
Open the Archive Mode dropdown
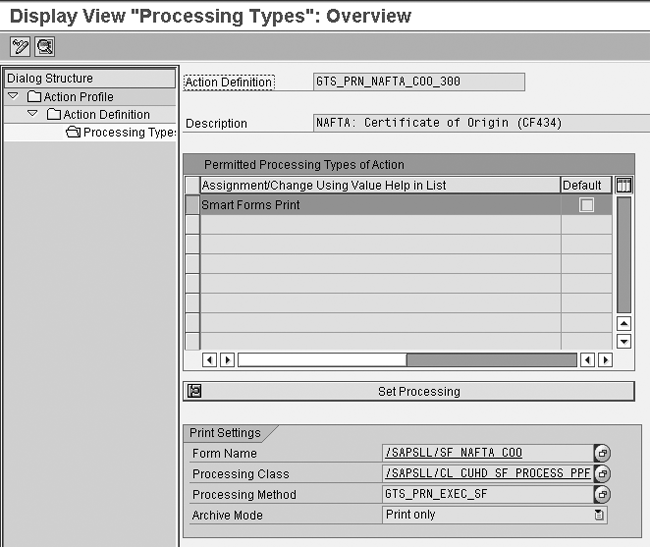pos(599,516)
